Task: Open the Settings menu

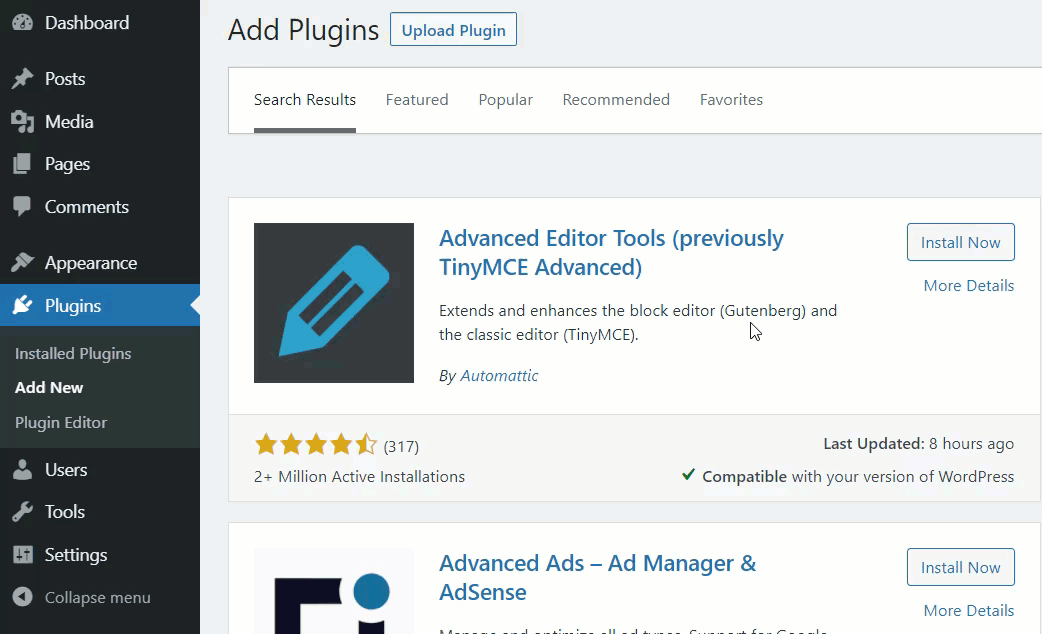Action: [100, 554]
